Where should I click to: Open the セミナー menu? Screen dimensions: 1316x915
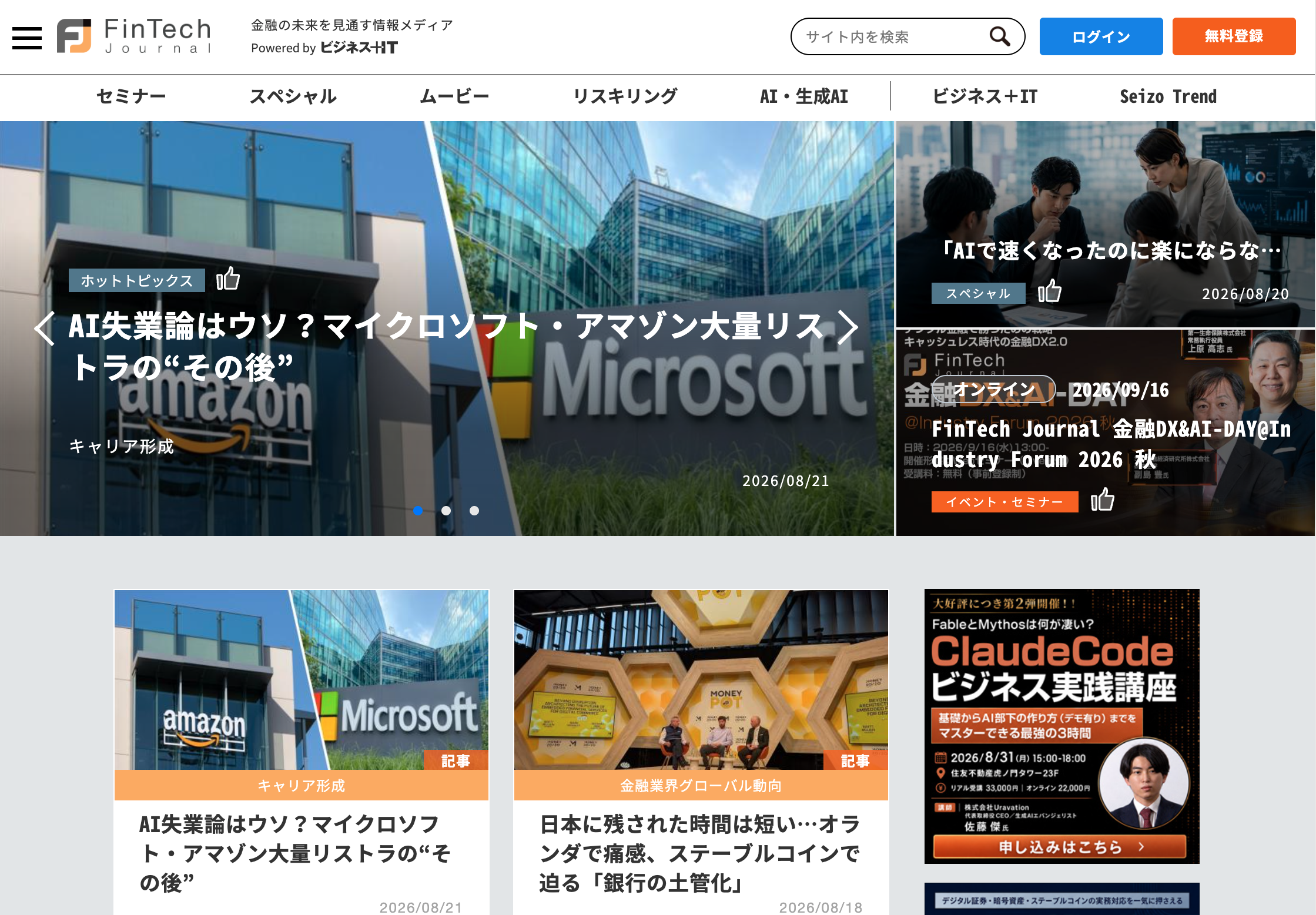pyautogui.click(x=131, y=96)
